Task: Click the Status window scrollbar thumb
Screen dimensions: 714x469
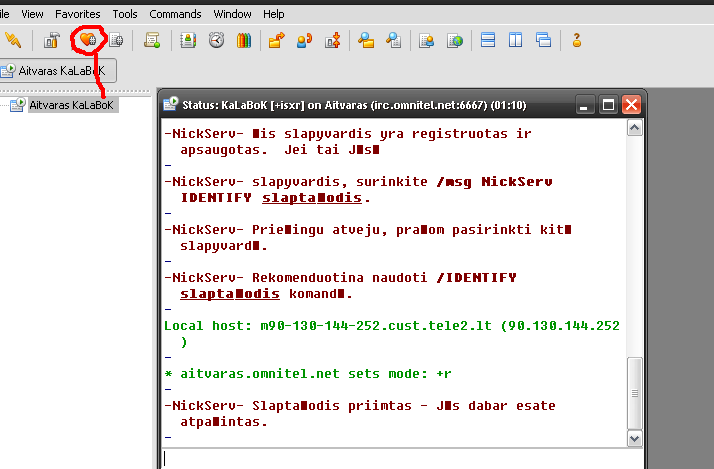Action: point(635,394)
